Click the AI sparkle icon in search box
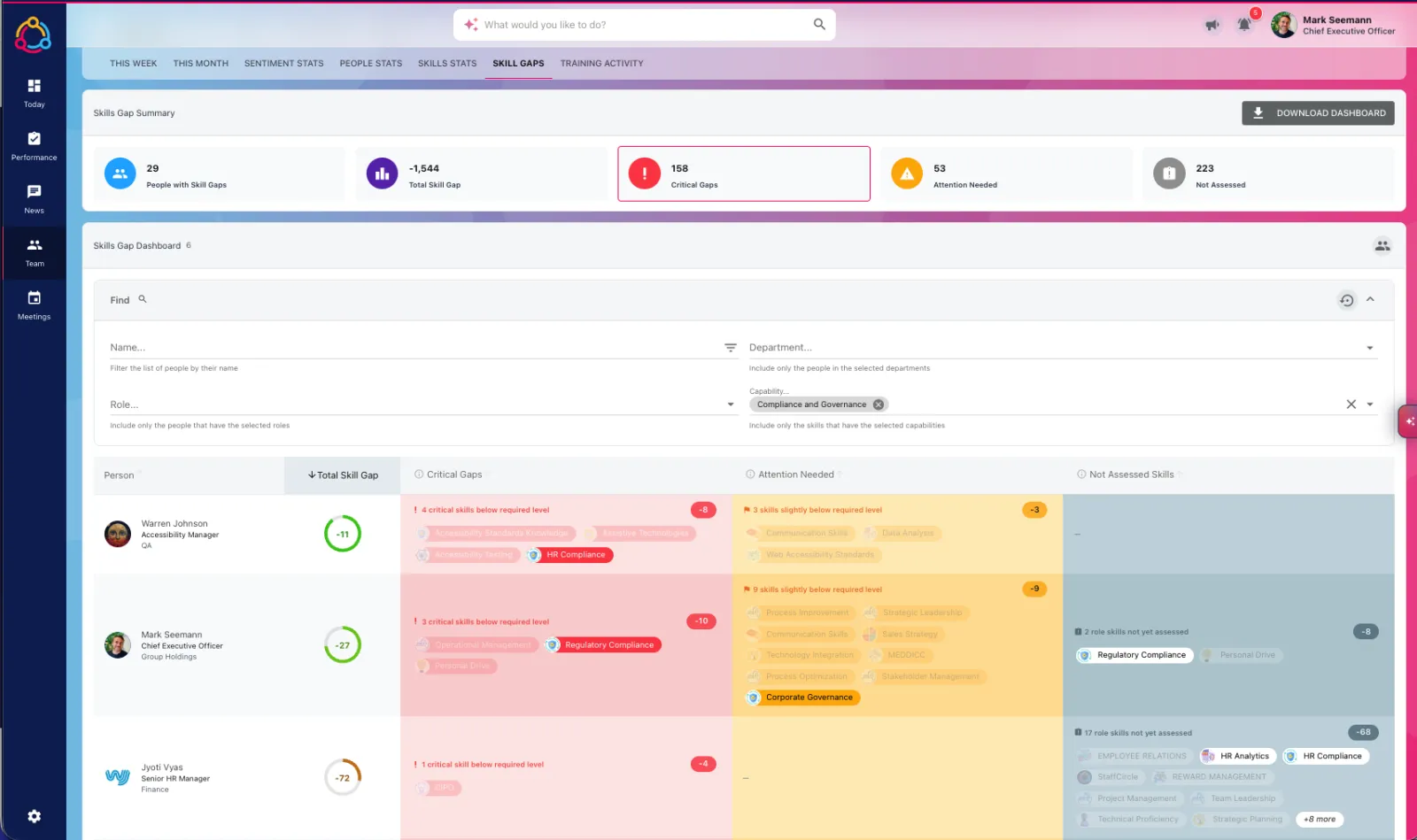This screenshot has width=1417, height=840. click(470, 25)
